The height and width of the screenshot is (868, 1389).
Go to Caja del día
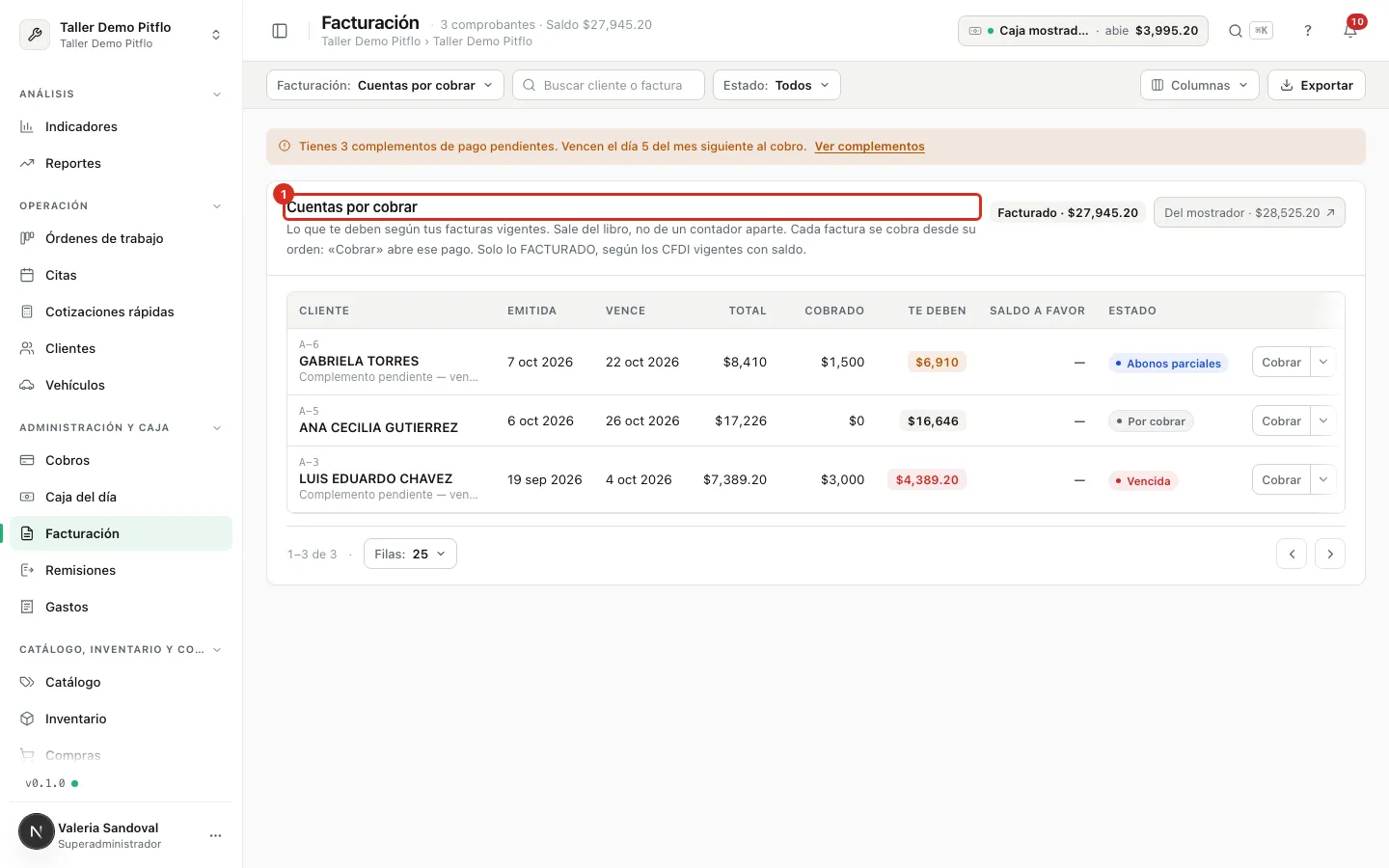click(x=122, y=497)
